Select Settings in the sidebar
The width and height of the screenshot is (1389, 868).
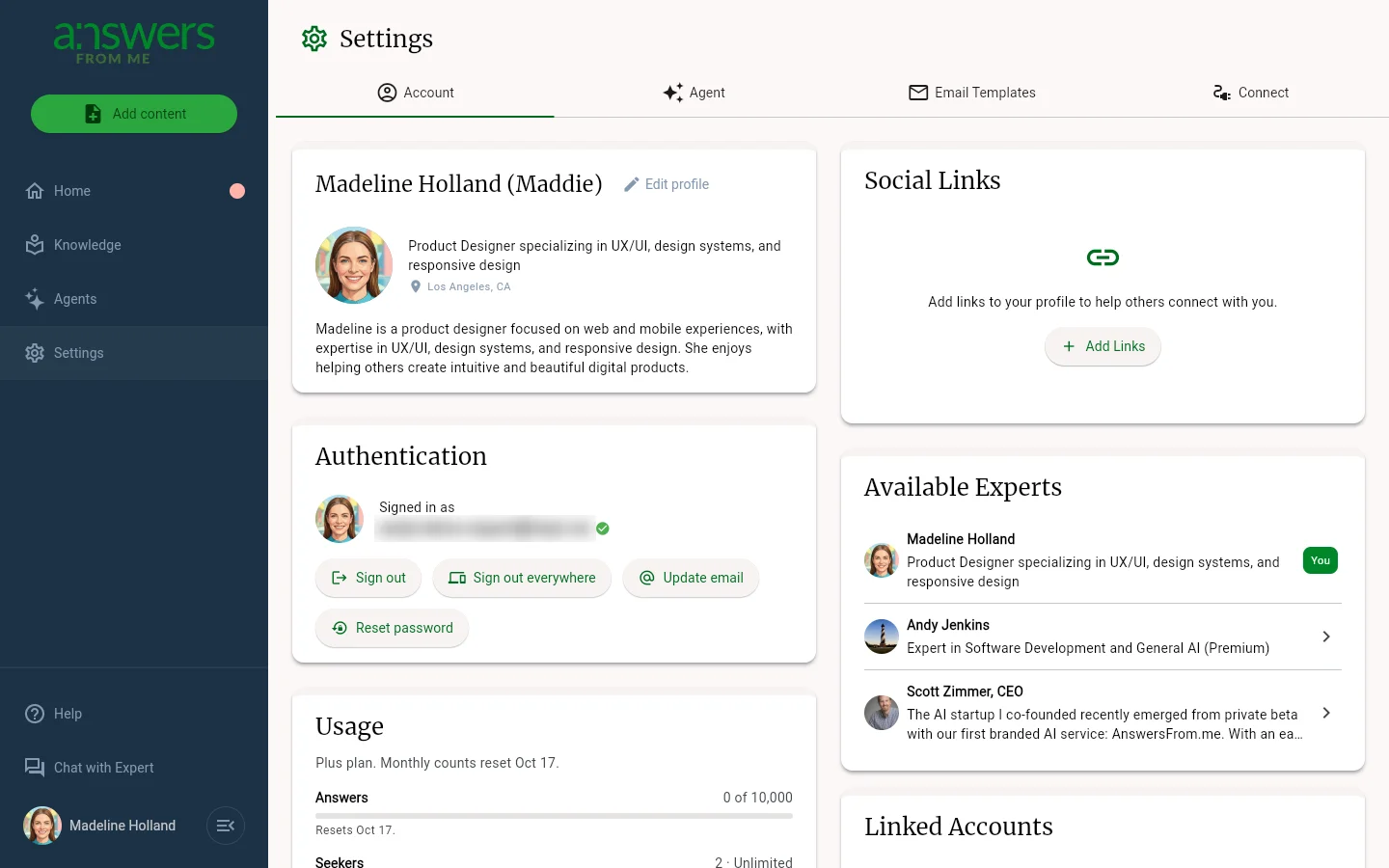(x=134, y=353)
